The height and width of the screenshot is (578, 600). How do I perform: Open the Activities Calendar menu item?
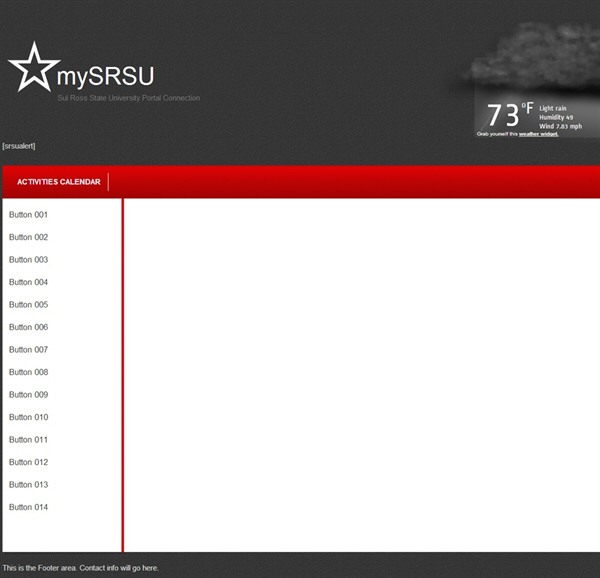(x=59, y=182)
